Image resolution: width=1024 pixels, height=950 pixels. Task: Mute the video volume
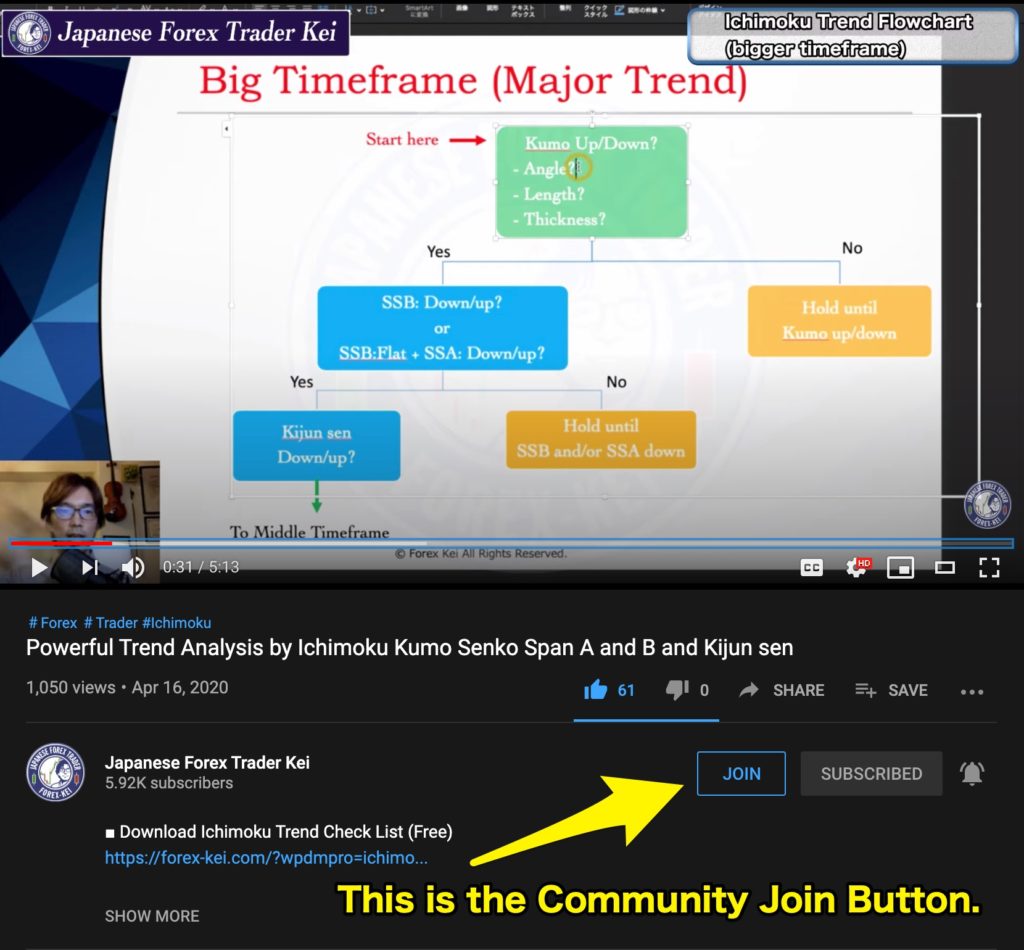pos(133,567)
